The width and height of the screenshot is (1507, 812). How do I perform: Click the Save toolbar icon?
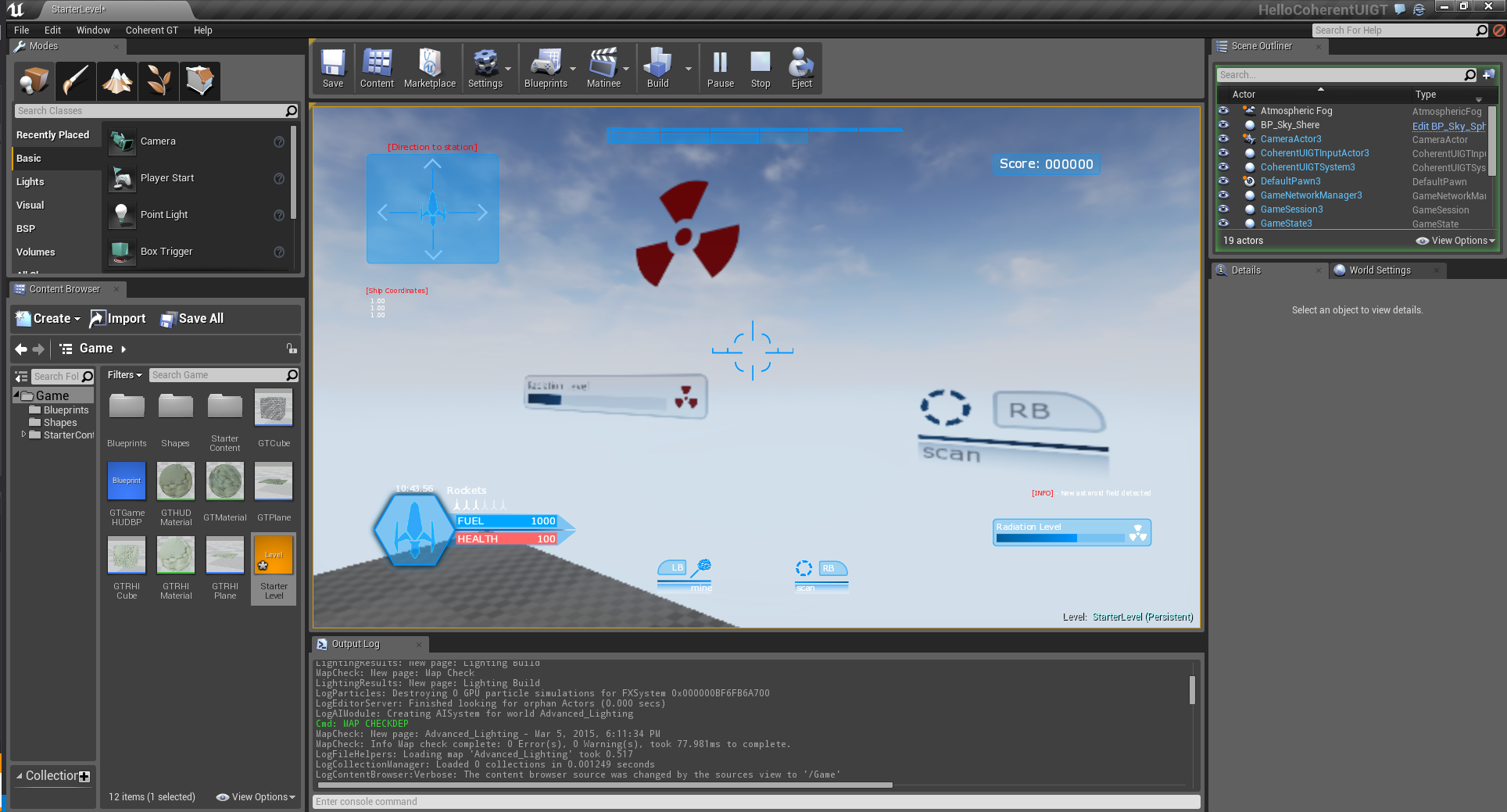pyautogui.click(x=333, y=69)
